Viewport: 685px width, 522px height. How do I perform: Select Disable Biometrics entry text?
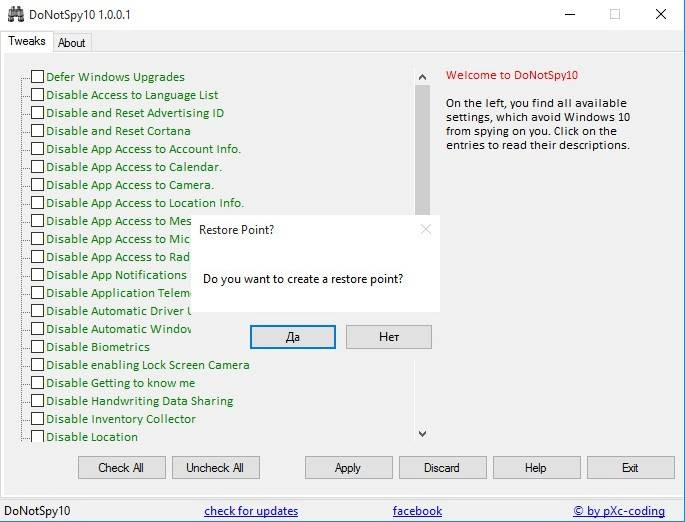98,347
